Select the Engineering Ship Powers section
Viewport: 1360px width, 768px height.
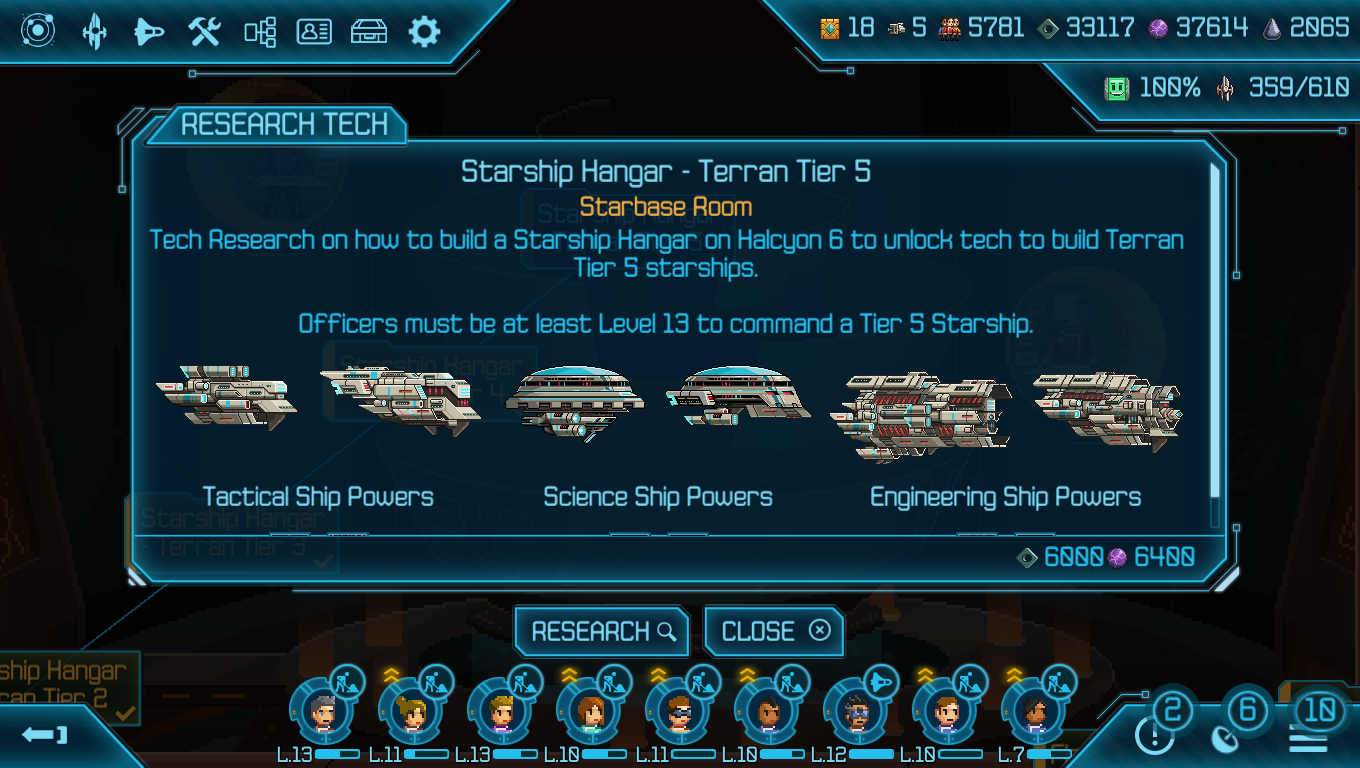1005,497
